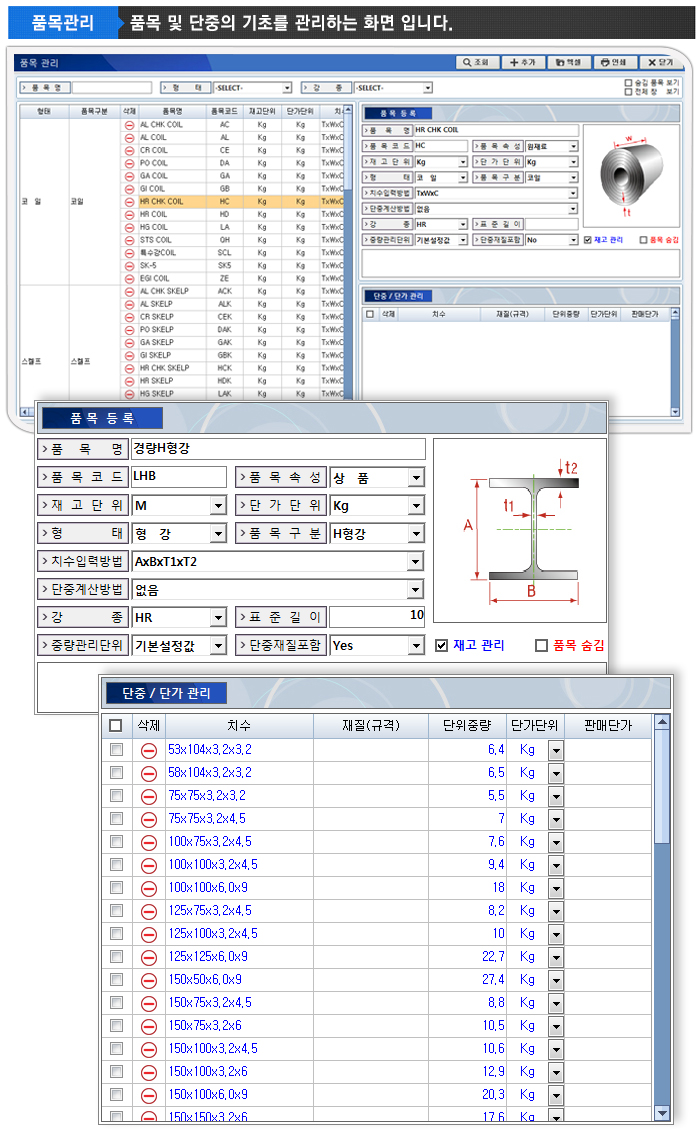
Task: Delete the AL CHK SKELP item
Action: tap(129, 292)
